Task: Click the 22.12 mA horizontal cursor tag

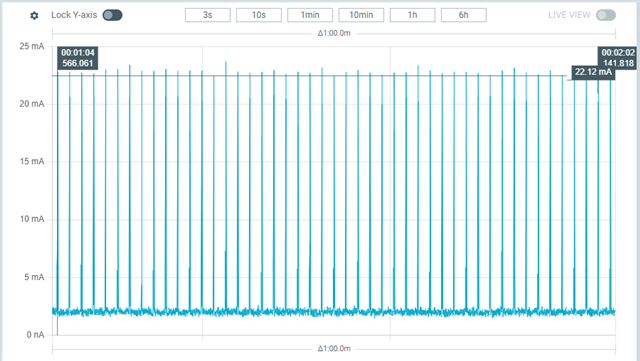Action: click(x=593, y=72)
